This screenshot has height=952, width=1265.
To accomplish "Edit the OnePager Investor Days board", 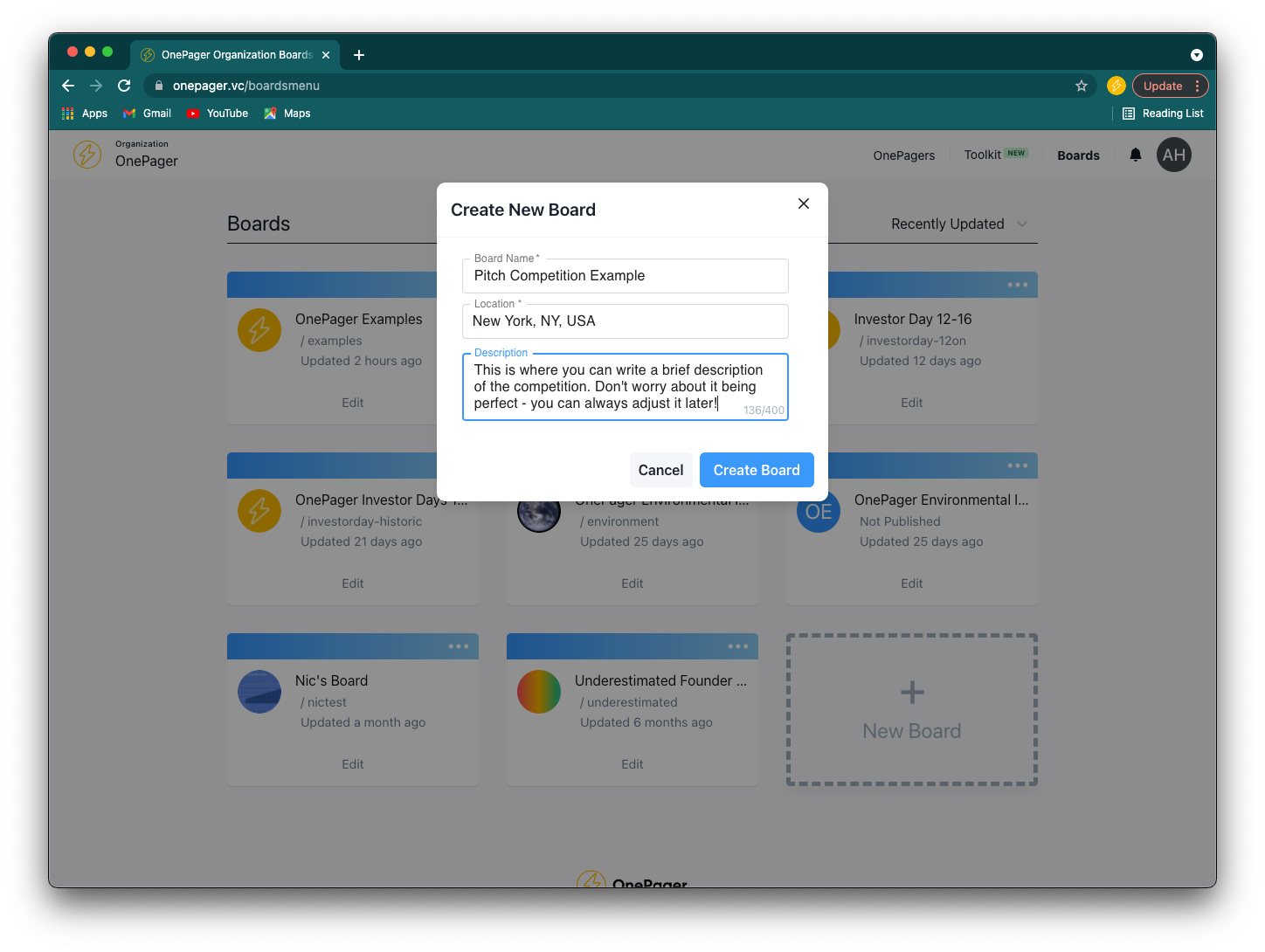I will click(353, 583).
